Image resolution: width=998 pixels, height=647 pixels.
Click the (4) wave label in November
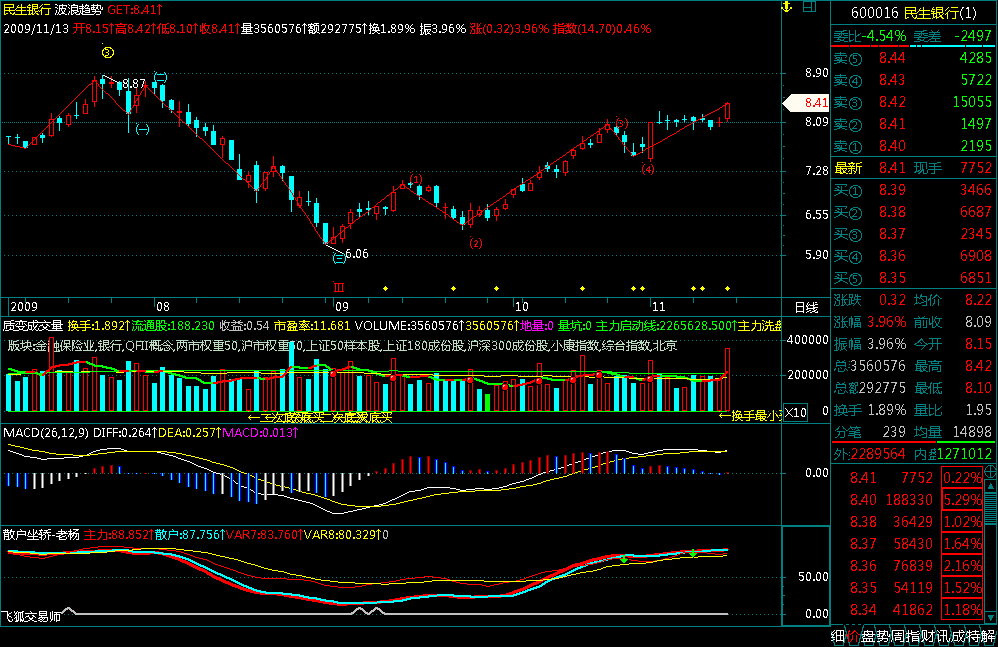point(648,169)
